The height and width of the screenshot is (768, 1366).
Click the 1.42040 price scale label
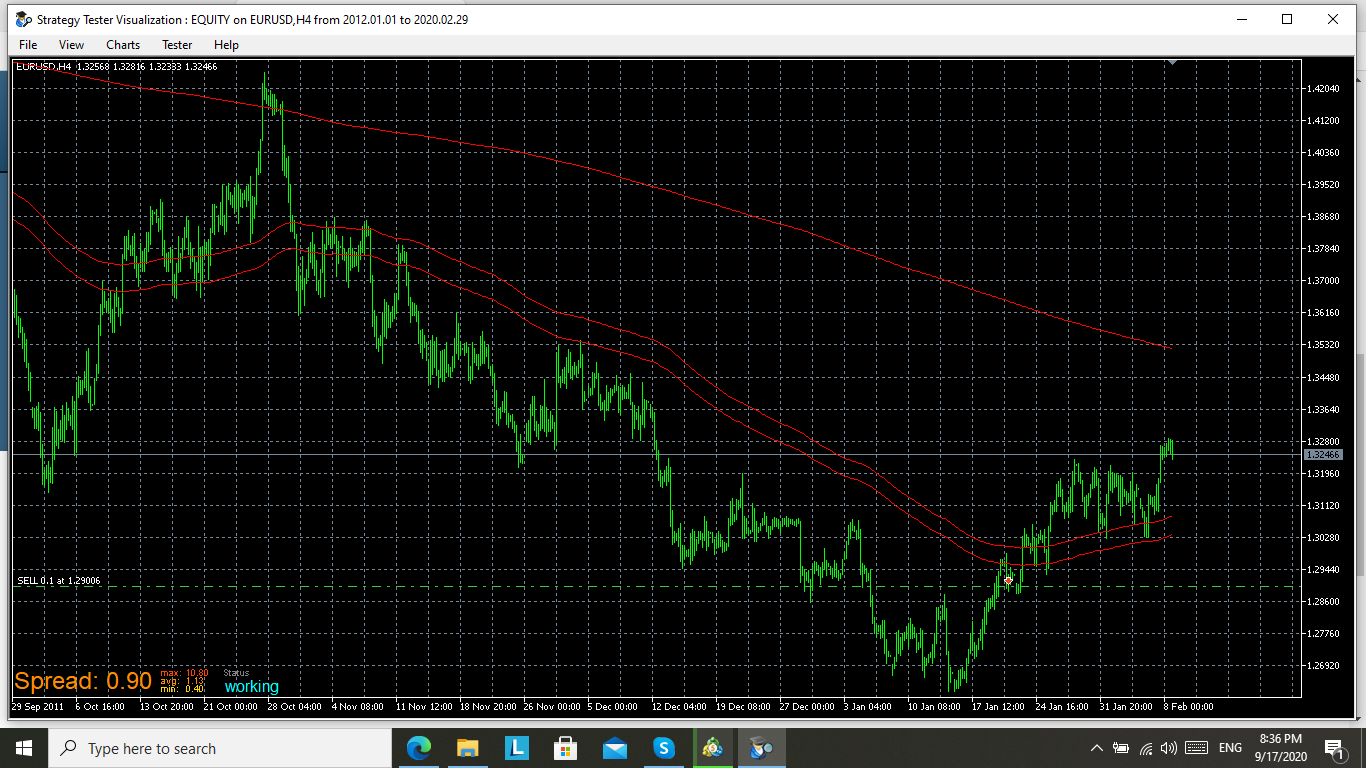coord(1323,89)
